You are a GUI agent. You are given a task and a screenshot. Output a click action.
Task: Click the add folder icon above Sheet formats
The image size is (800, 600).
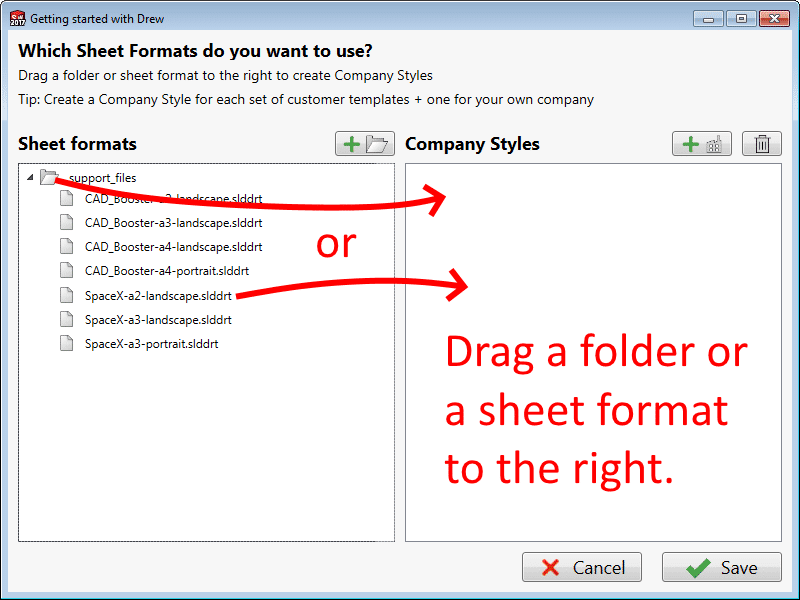coord(364,143)
